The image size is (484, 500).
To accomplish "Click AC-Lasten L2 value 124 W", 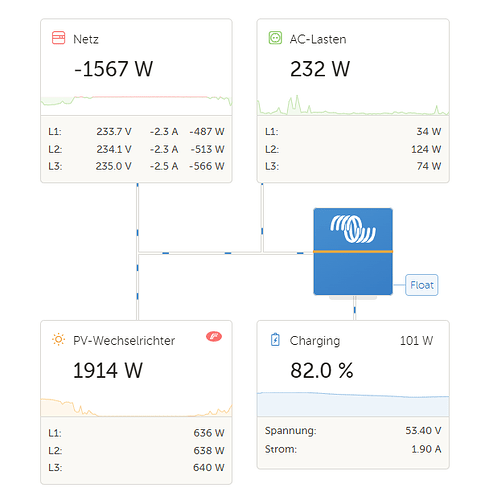I will [x=426, y=149].
